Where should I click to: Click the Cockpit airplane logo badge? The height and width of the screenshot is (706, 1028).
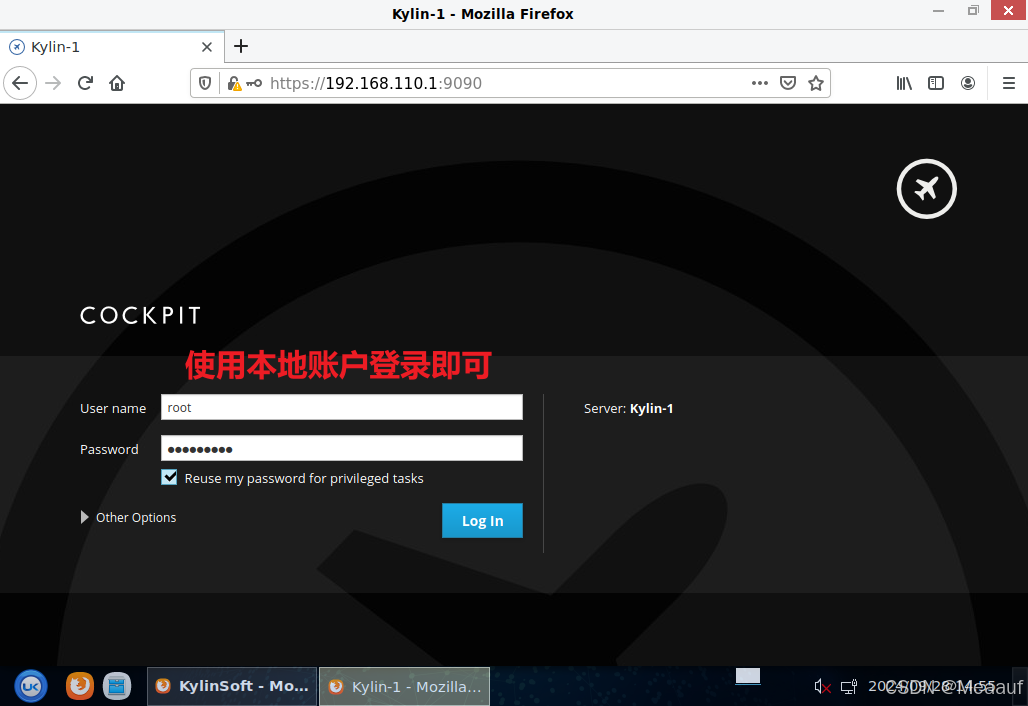926,189
